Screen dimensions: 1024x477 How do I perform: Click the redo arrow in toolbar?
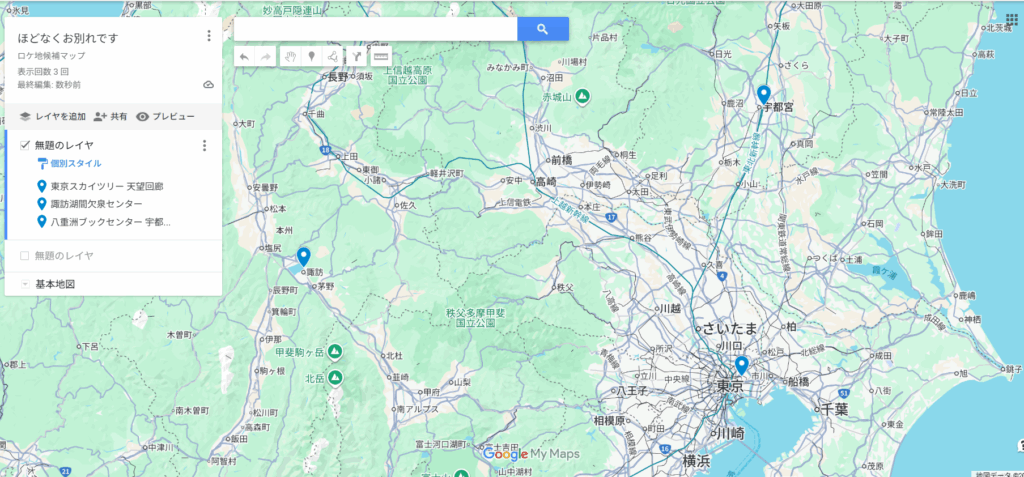click(267, 57)
